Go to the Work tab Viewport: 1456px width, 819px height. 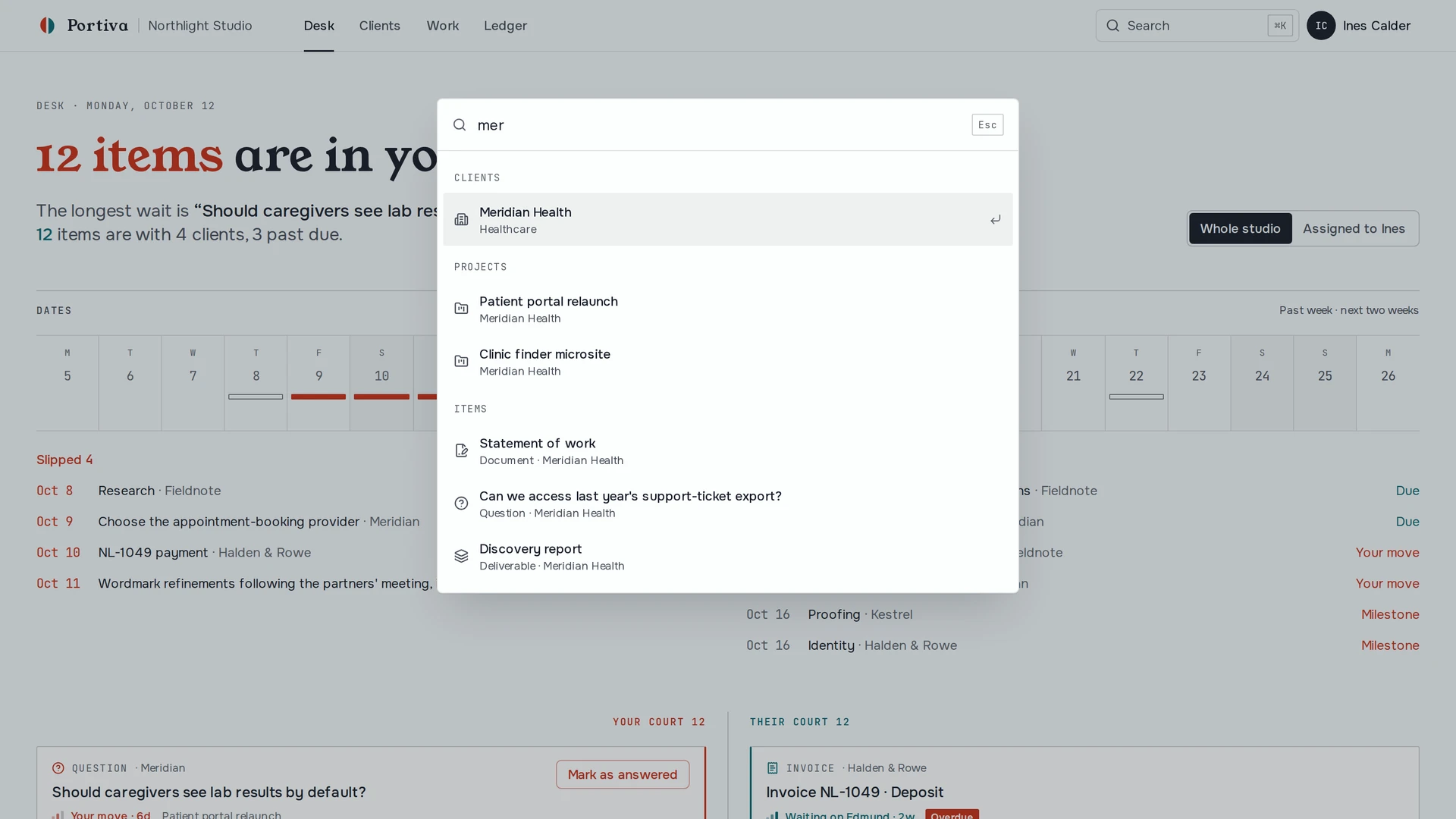442,26
